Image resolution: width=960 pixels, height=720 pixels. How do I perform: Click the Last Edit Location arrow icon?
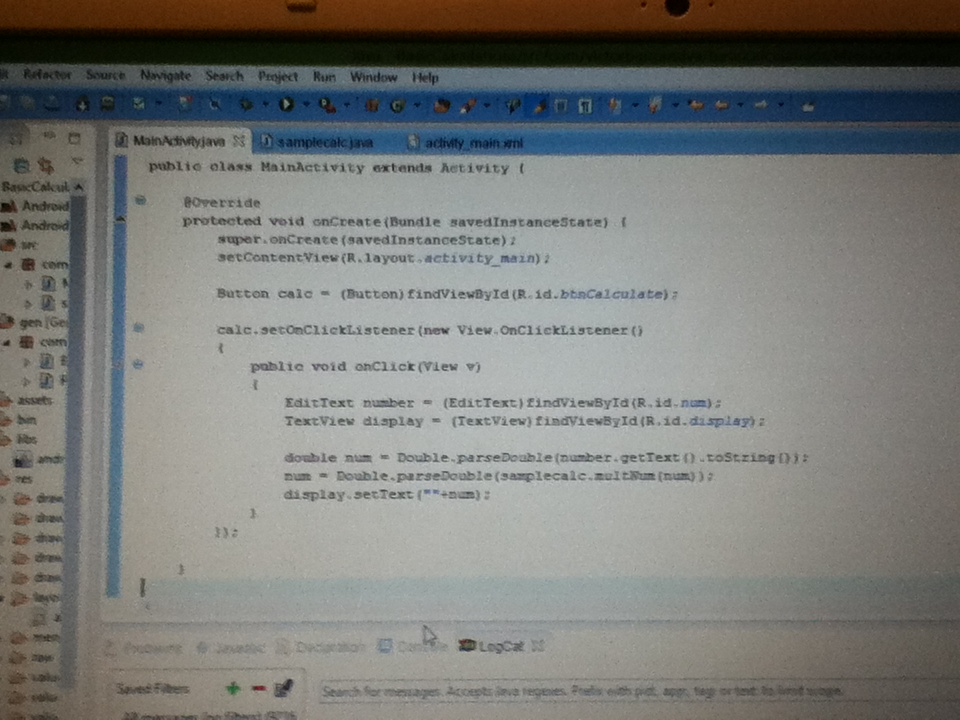point(696,106)
